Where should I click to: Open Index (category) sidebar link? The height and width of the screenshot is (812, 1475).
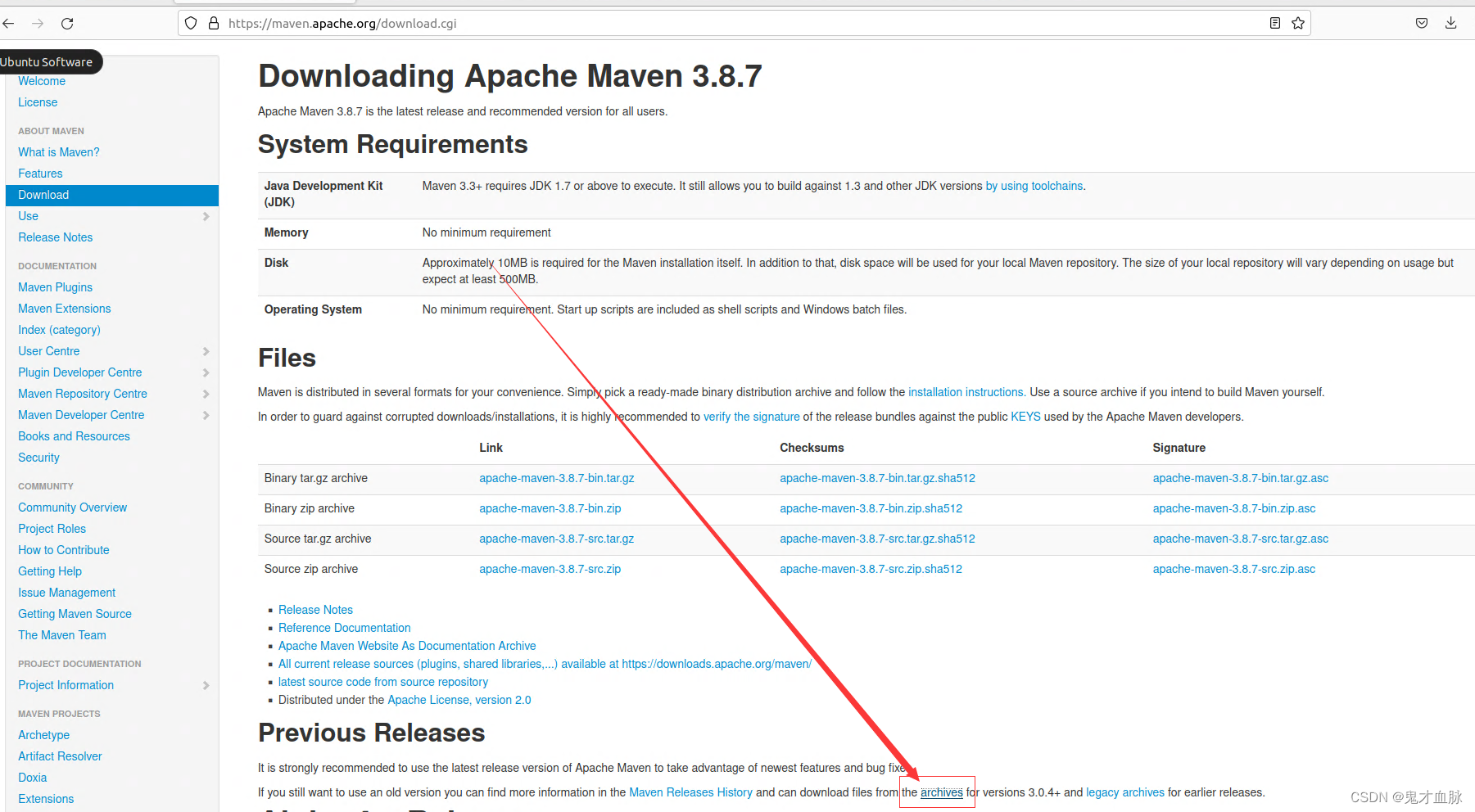tap(59, 330)
